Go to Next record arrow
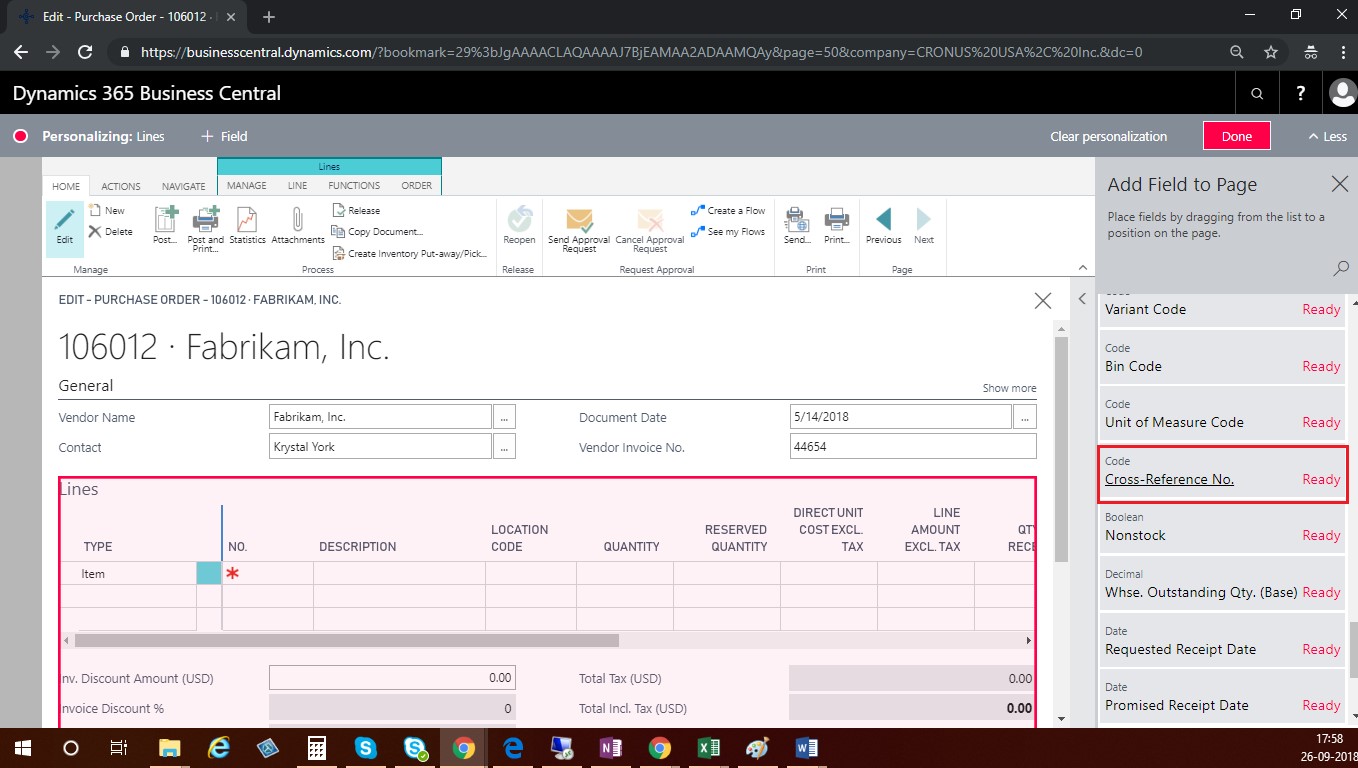The width and height of the screenshot is (1358, 768). click(x=924, y=226)
